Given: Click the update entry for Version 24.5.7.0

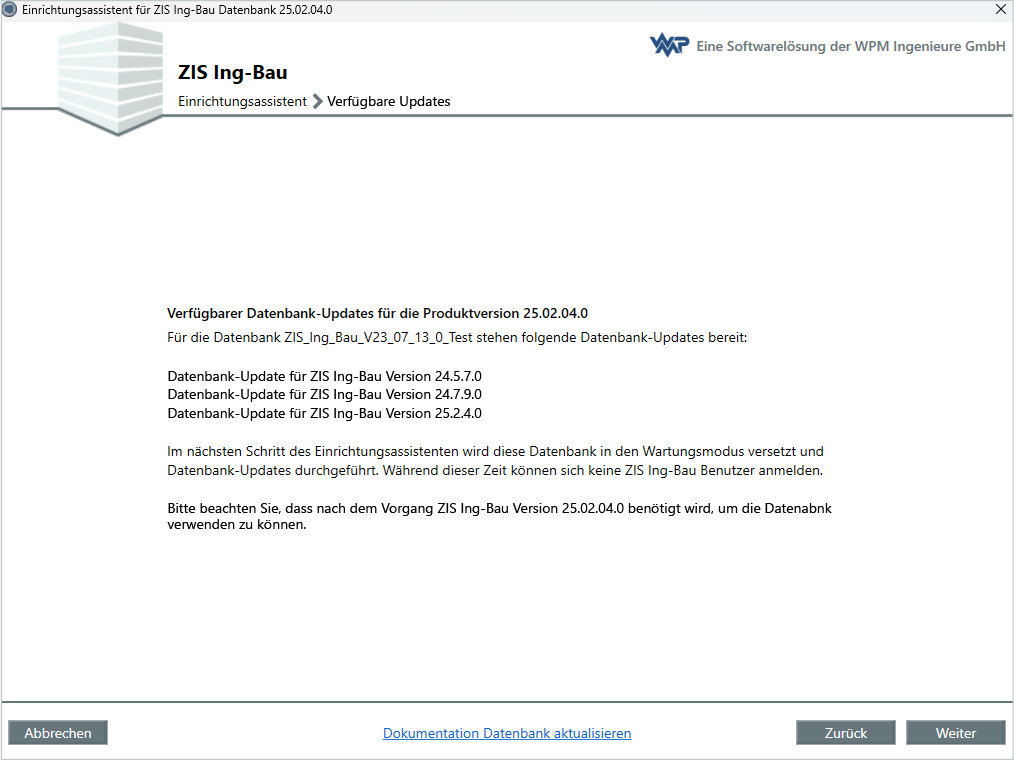Looking at the screenshot, I should 325,376.
